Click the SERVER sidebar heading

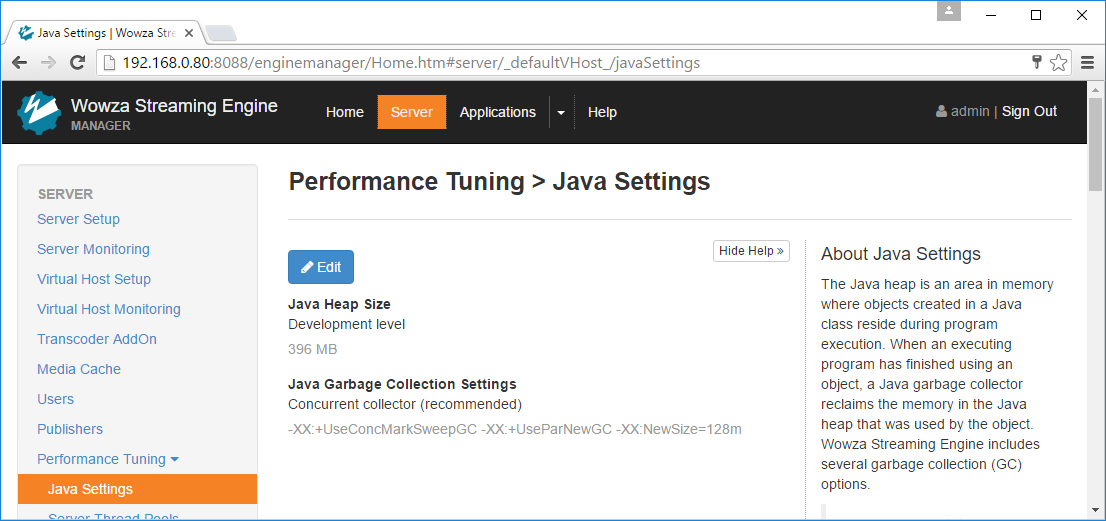pos(65,194)
